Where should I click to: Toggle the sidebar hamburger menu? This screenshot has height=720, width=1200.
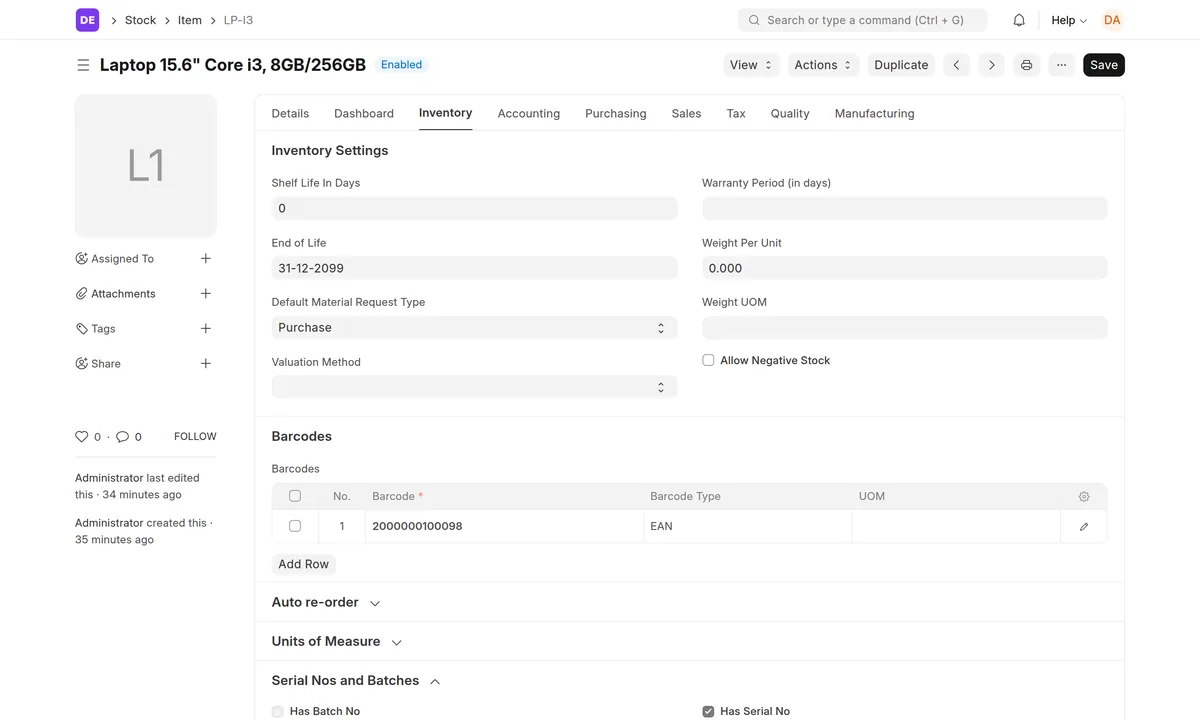coord(83,65)
